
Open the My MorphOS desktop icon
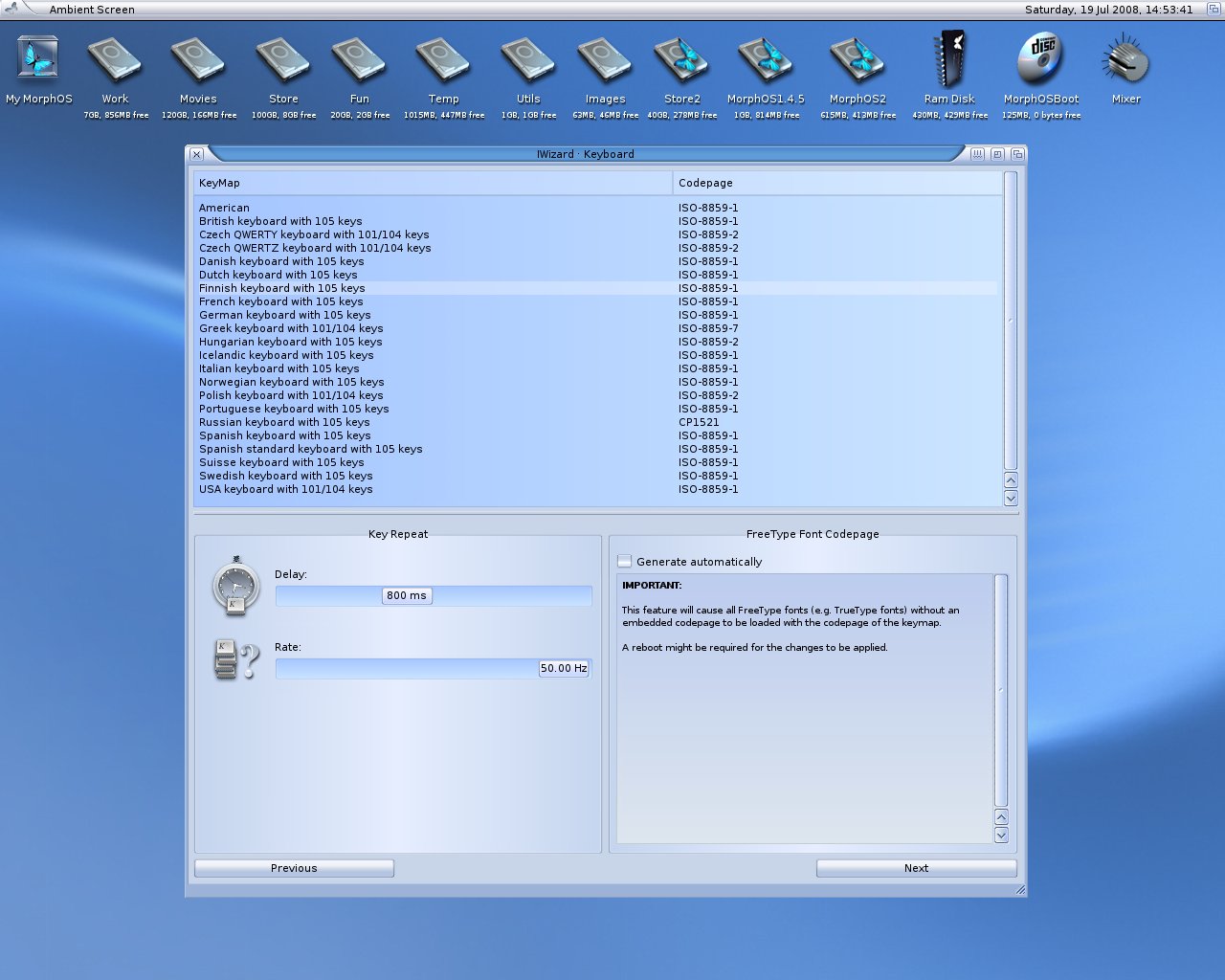click(38, 59)
